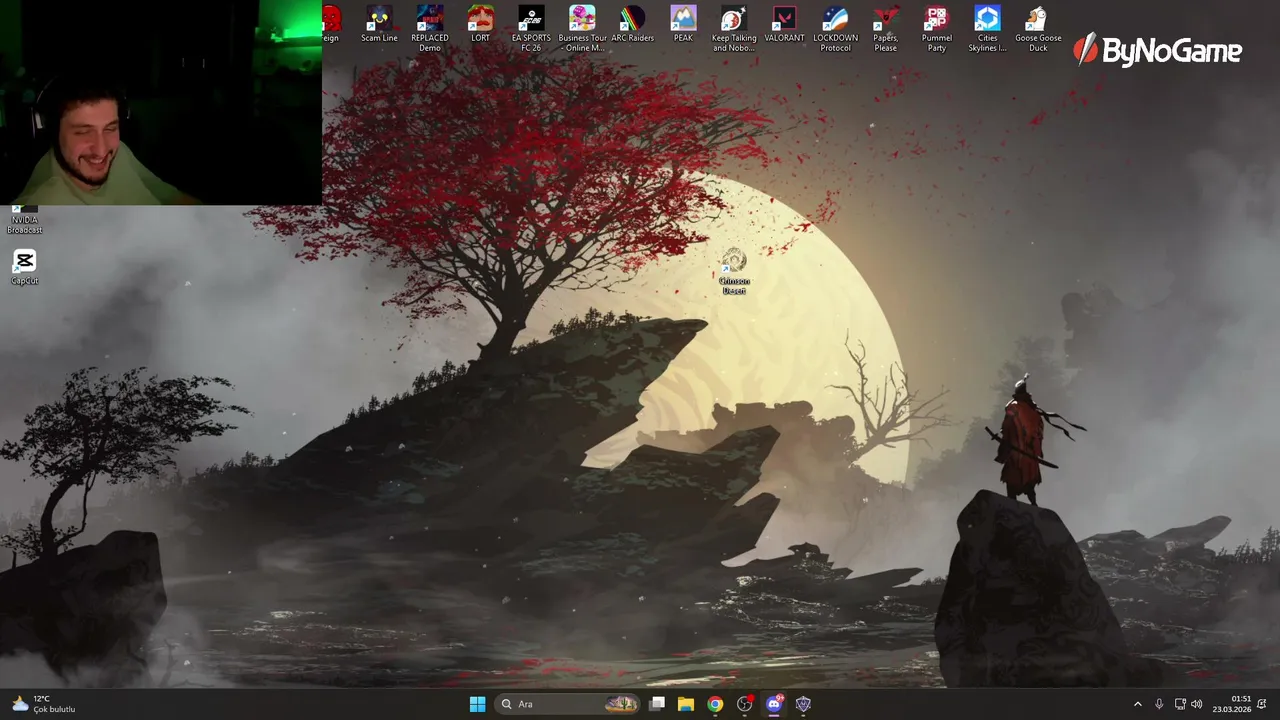The image size is (1280, 720).
Task: Select the NVIDIA Broadcast shortcut
Action: (x=25, y=219)
